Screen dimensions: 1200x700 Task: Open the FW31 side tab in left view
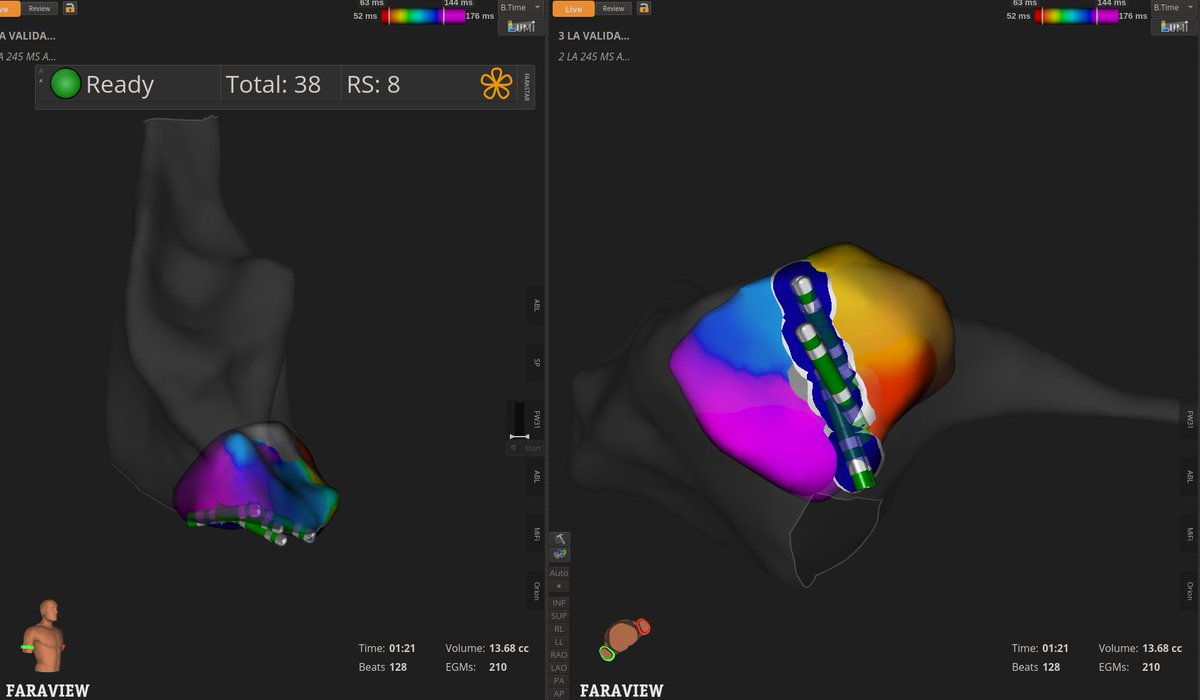(536, 418)
